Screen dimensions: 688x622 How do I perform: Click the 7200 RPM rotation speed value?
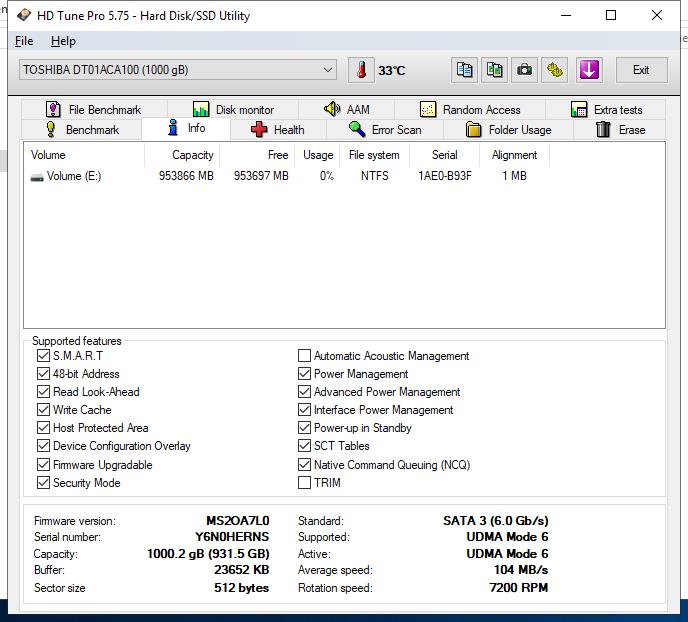519,588
